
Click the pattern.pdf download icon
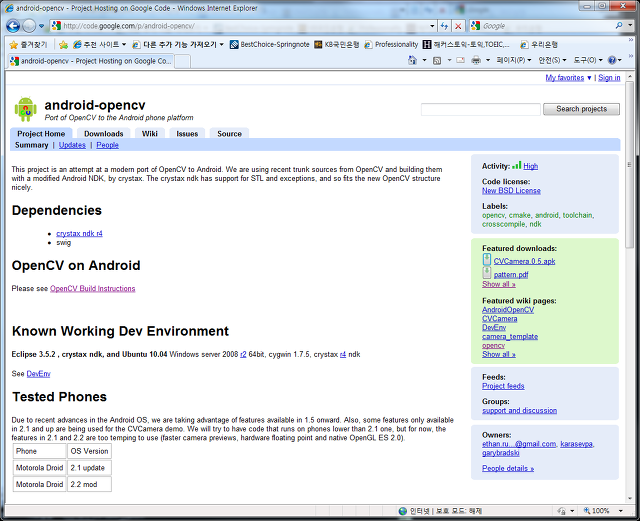(x=487, y=273)
